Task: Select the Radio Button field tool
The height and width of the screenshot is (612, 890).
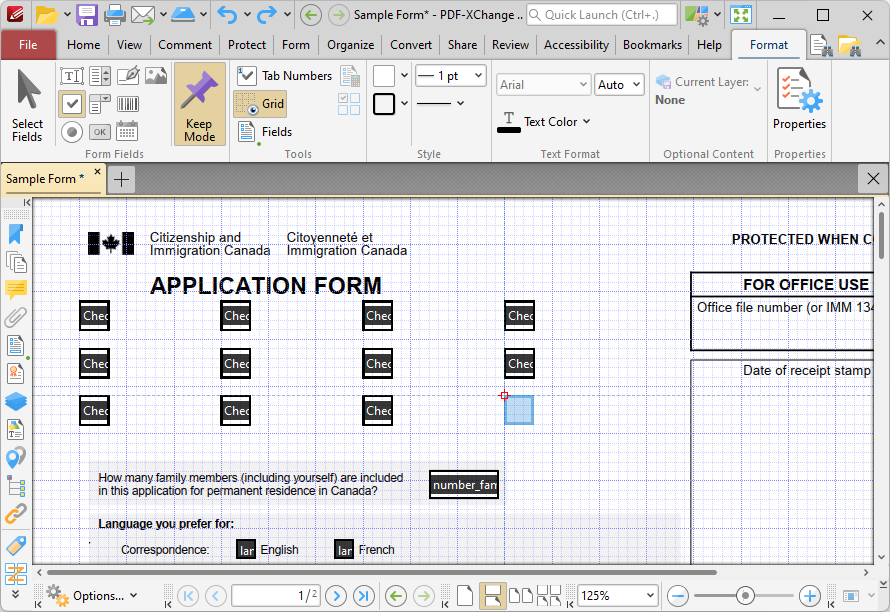Action: click(x=72, y=132)
